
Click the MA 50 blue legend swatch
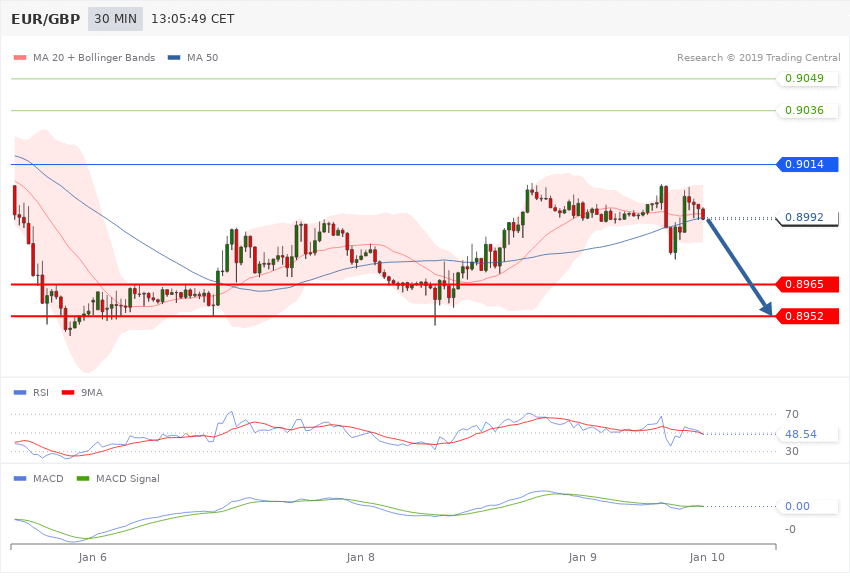click(x=174, y=58)
